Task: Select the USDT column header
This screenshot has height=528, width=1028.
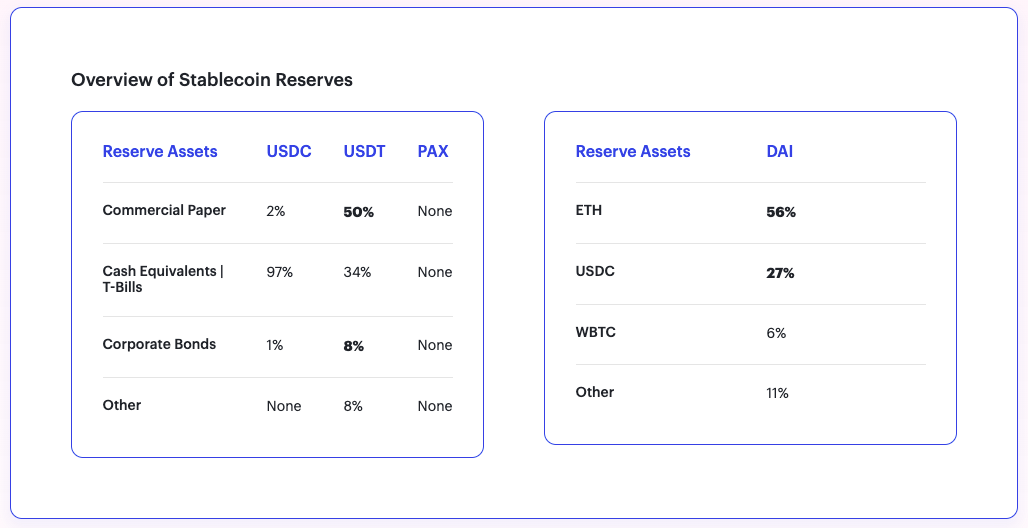Action: [364, 152]
